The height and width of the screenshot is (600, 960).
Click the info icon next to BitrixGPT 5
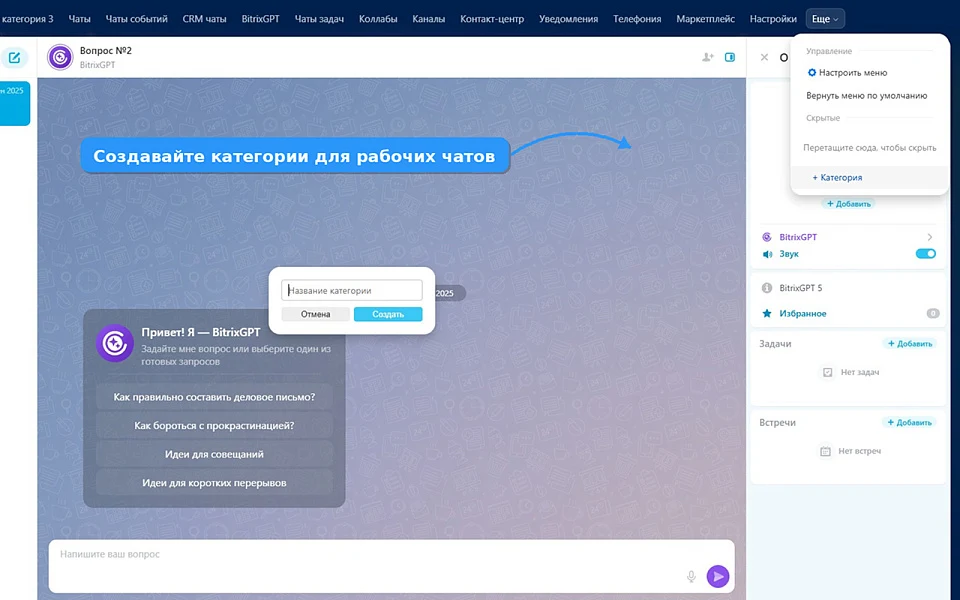point(767,288)
